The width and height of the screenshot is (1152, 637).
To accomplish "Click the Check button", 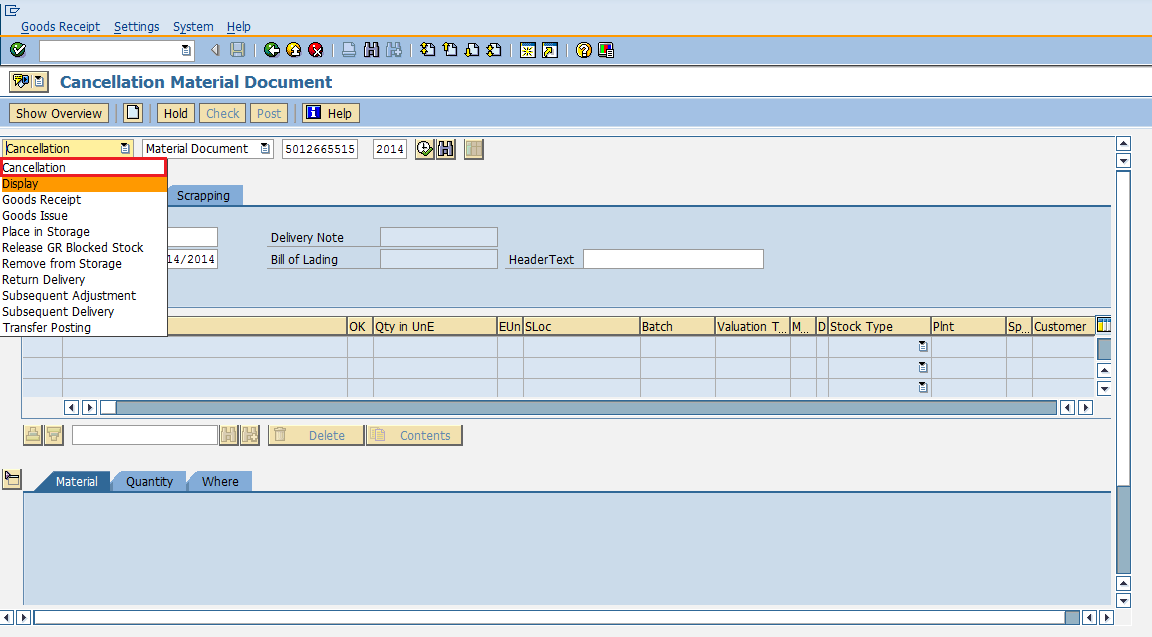I will [223, 113].
